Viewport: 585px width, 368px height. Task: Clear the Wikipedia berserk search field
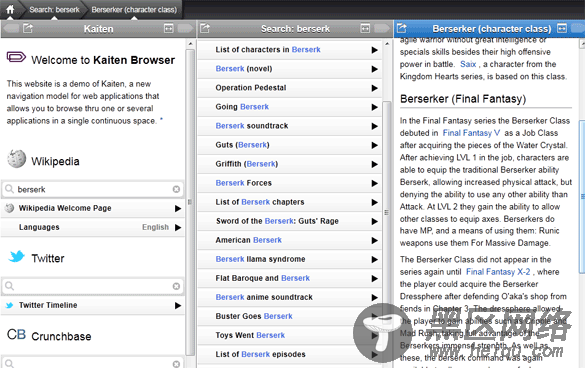pyautogui.click(x=176, y=189)
